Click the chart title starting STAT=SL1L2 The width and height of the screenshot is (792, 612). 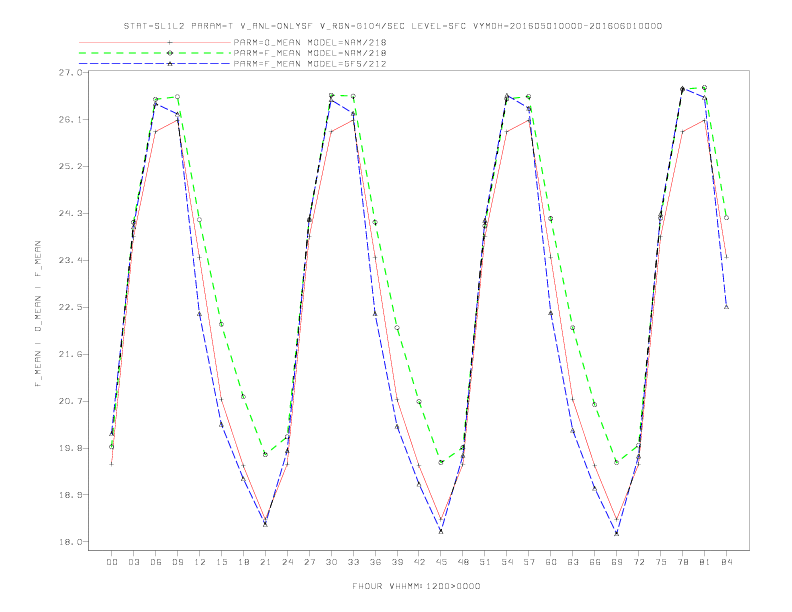(393, 26)
